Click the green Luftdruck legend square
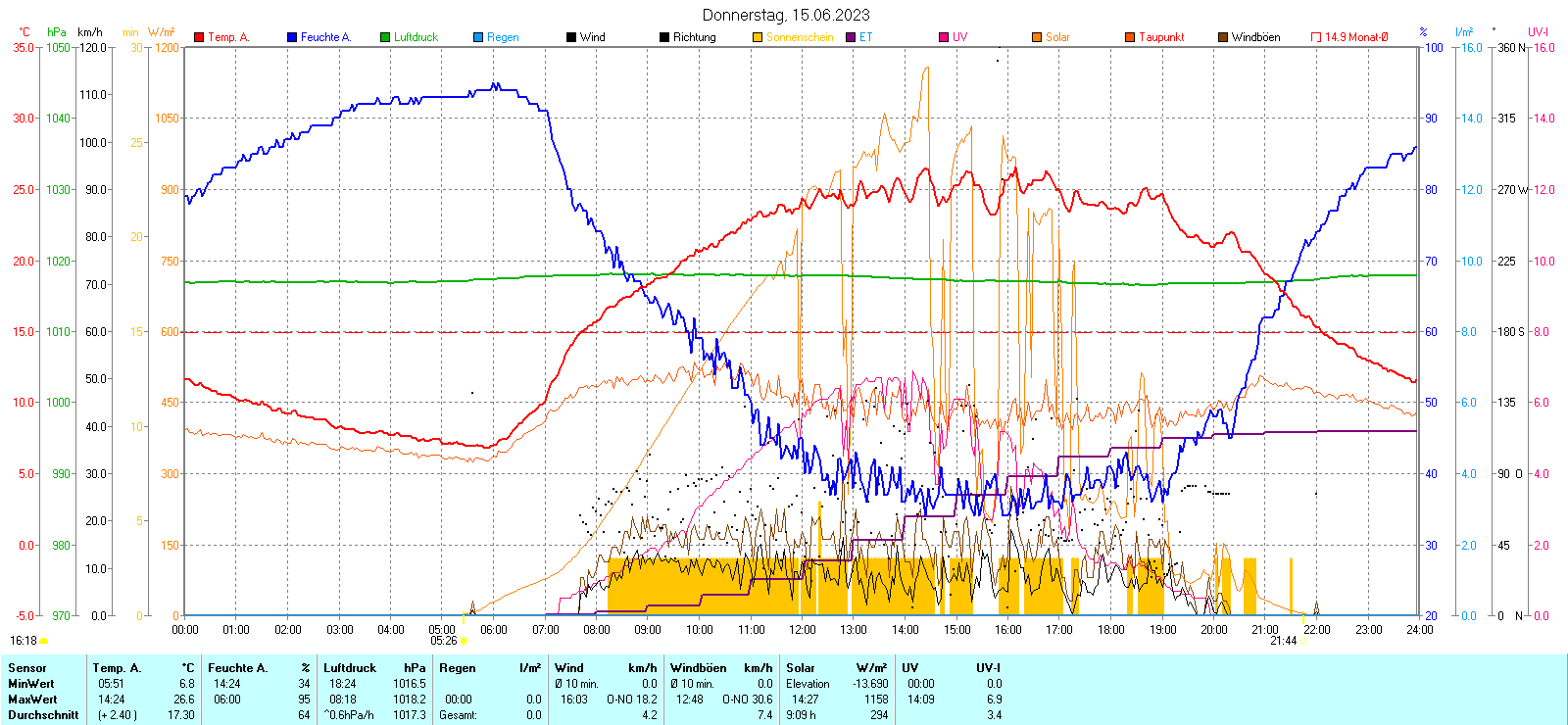The height and width of the screenshot is (725, 1568). (x=385, y=37)
